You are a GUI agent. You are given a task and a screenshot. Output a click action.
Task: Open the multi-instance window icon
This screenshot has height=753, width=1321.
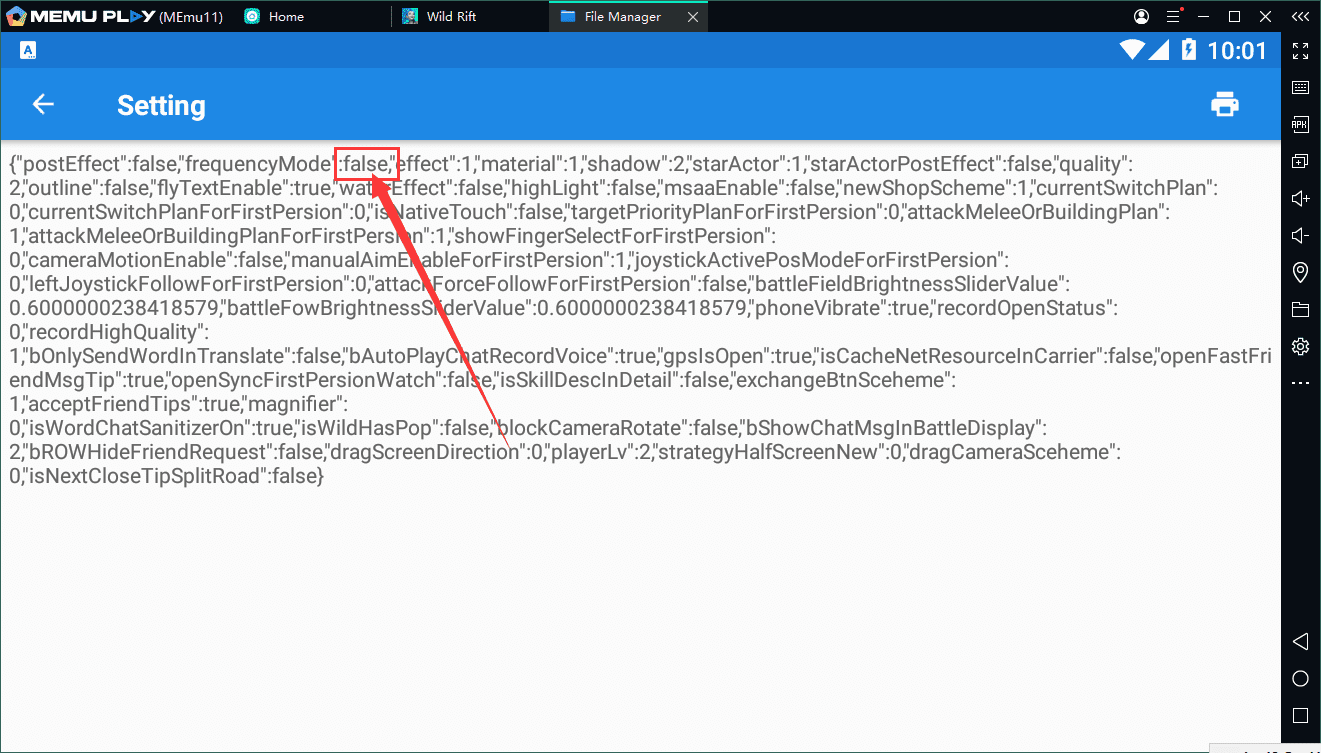(x=1300, y=161)
